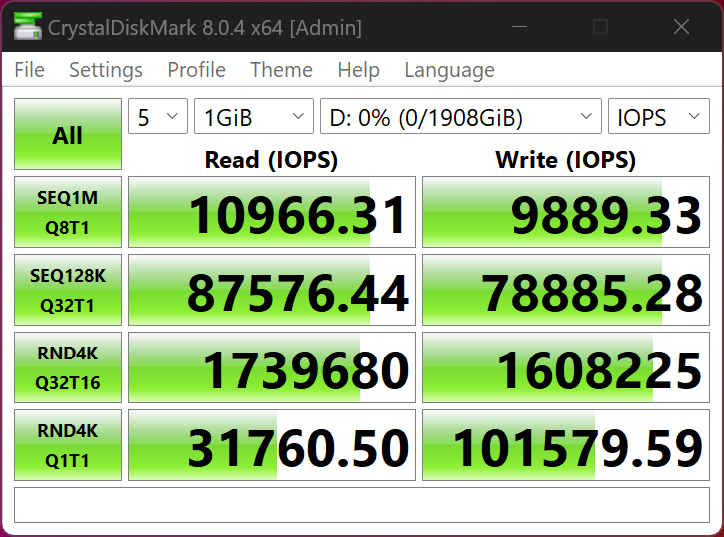This screenshot has height=537, width=724.
Task: Click the CrystalDiskMark app icon in title bar
Action: pyautogui.click(x=27, y=26)
